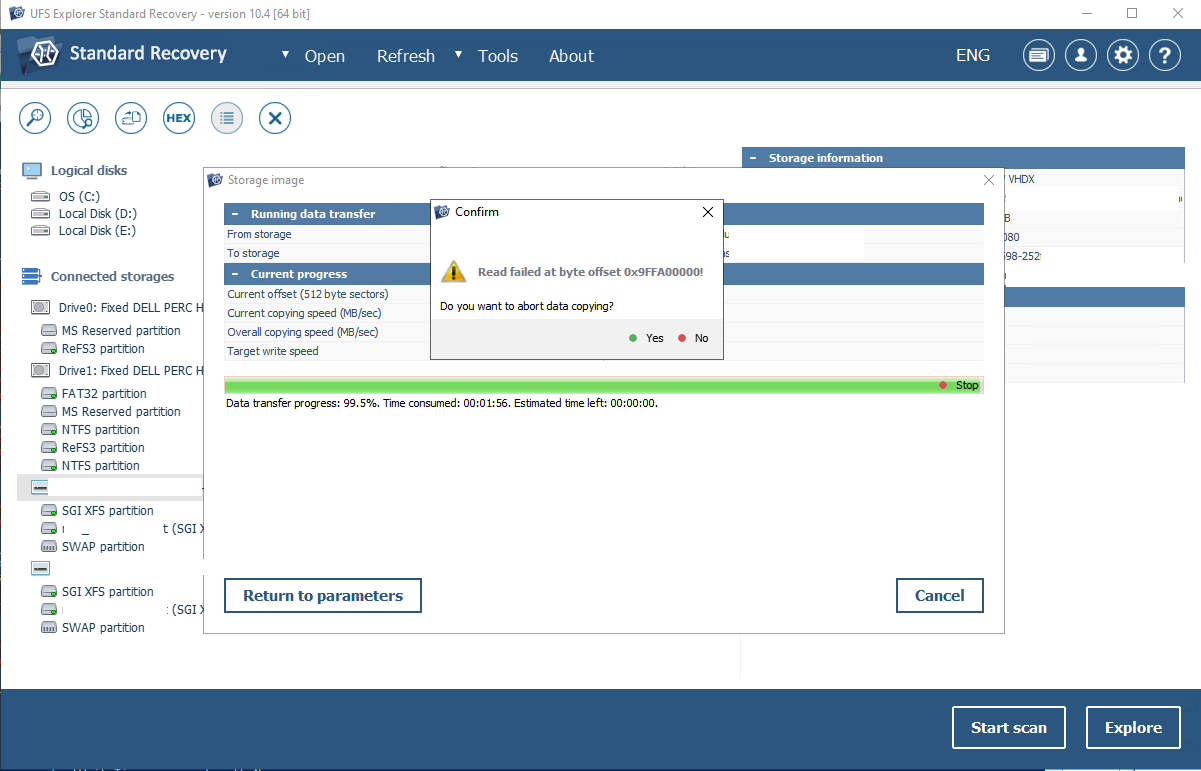1201x771 pixels.
Task: Open settings via the gear icon
Action: (x=1123, y=56)
